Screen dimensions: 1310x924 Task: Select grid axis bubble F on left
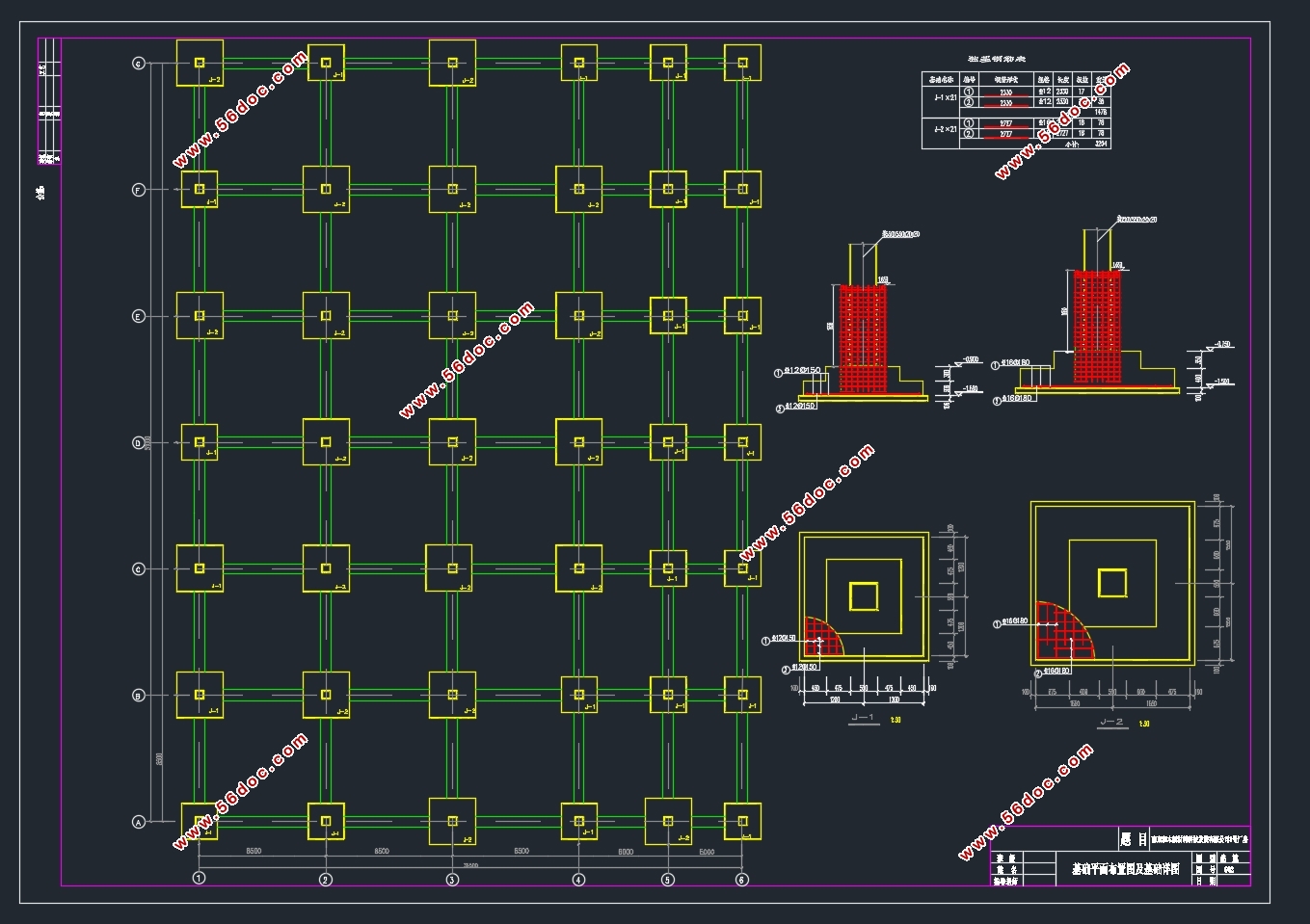tap(138, 190)
